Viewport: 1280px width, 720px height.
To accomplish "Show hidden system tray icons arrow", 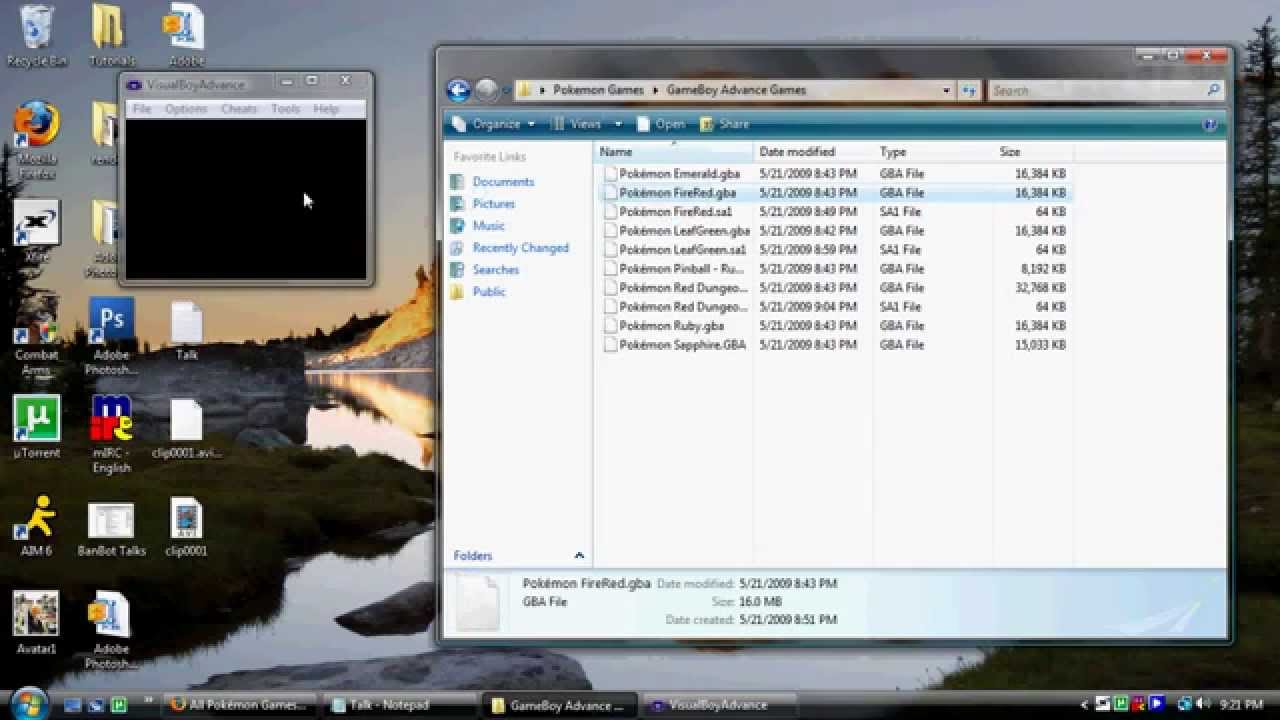I will click(x=1084, y=705).
